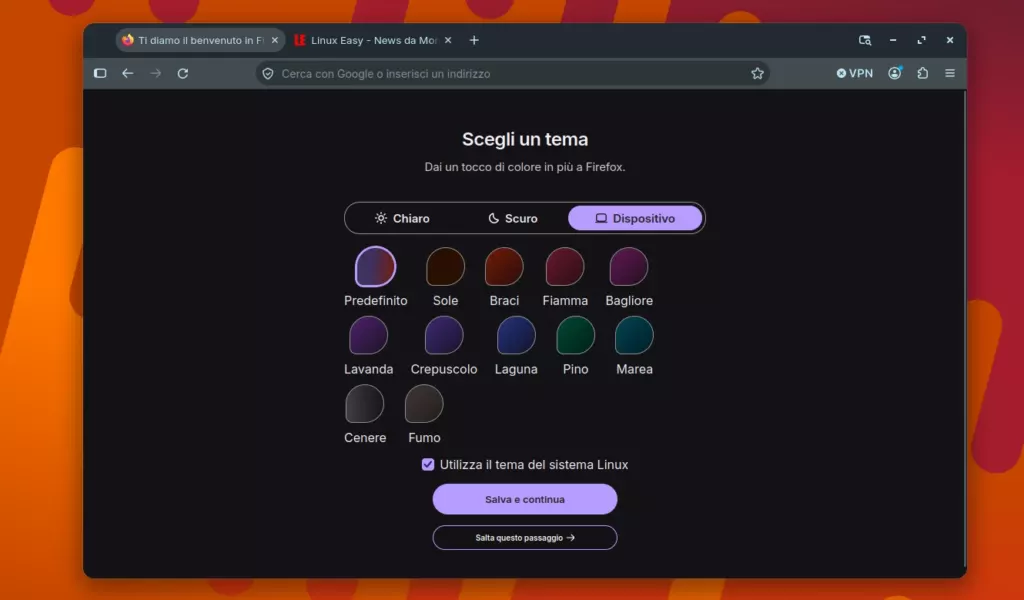1024x600 pixels.
Task: Select the Scuro dark mode
Action: 513,218
